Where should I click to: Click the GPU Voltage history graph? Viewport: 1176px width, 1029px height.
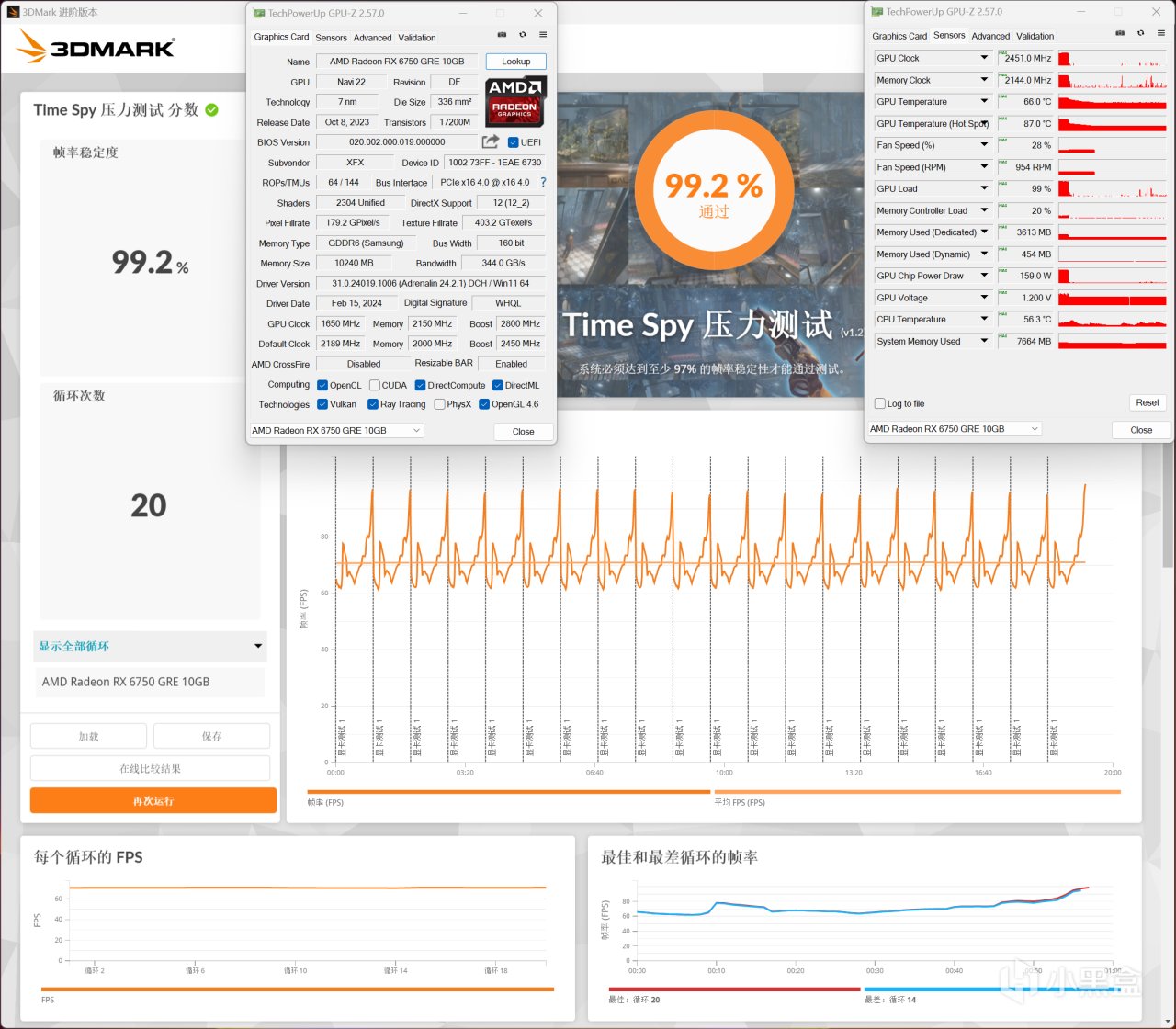(x=1113, y=298)
